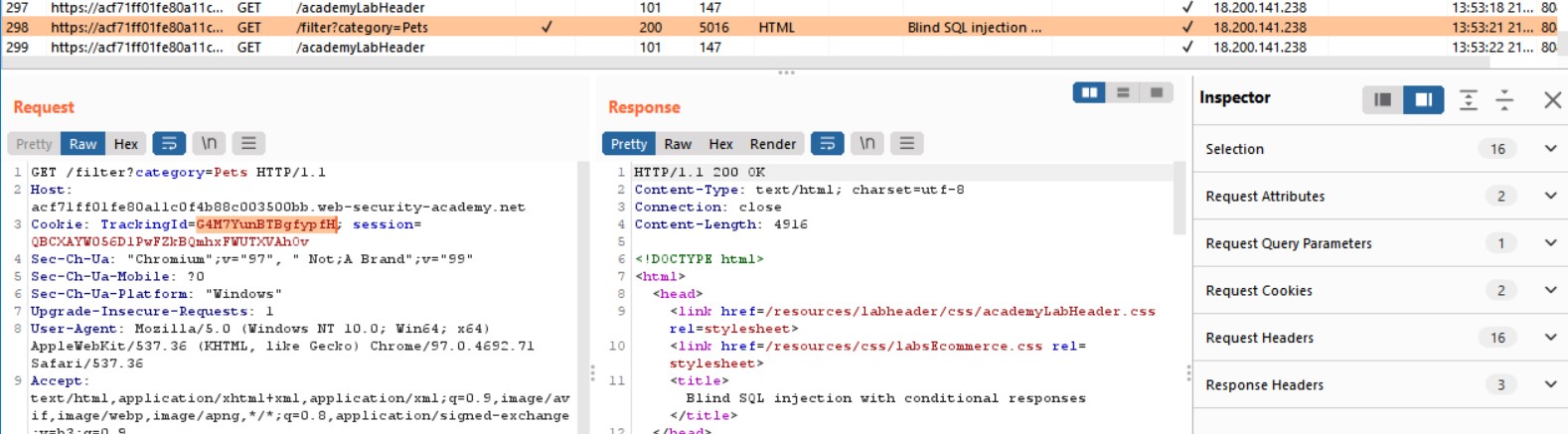The width and height of the screenshot is (1568, 434).
Task: Open Response panel options menu icon
Action: coord(906,144)
